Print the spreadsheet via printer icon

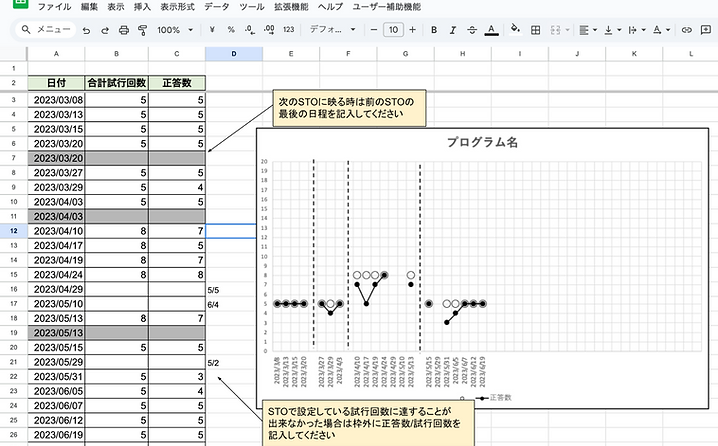click(124, 30)
